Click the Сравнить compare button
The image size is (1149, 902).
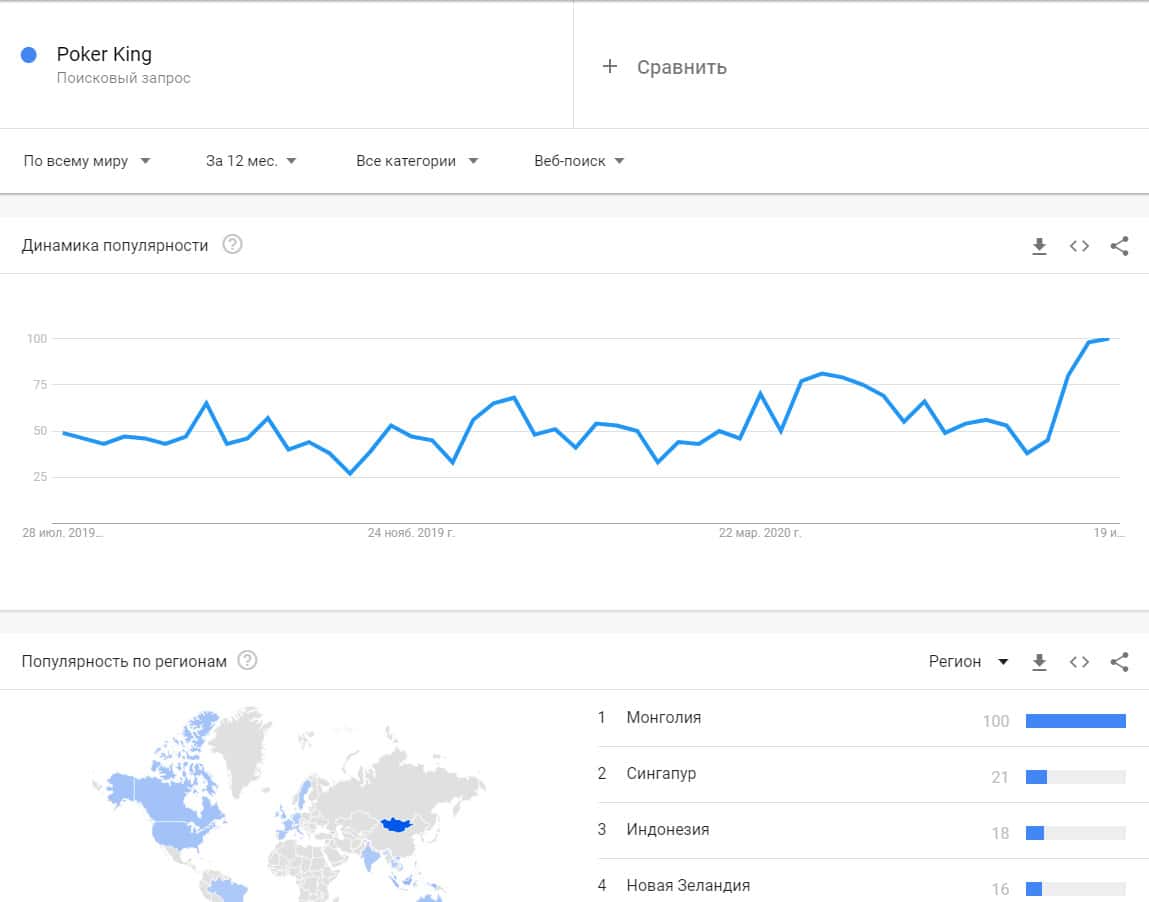pyautogui.click(x=681, y=67)
